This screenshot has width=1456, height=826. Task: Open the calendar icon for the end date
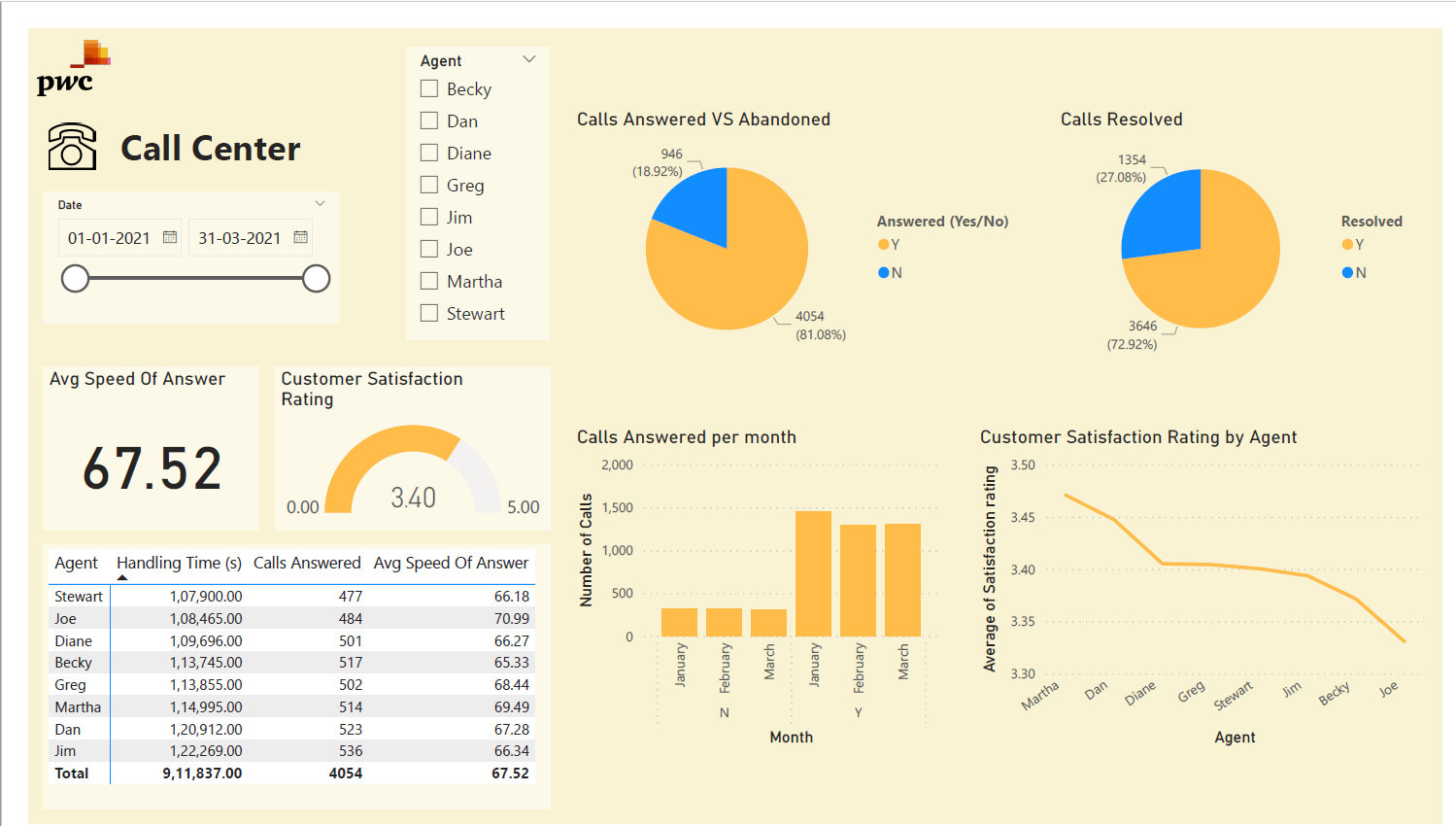tap(301, 237)
